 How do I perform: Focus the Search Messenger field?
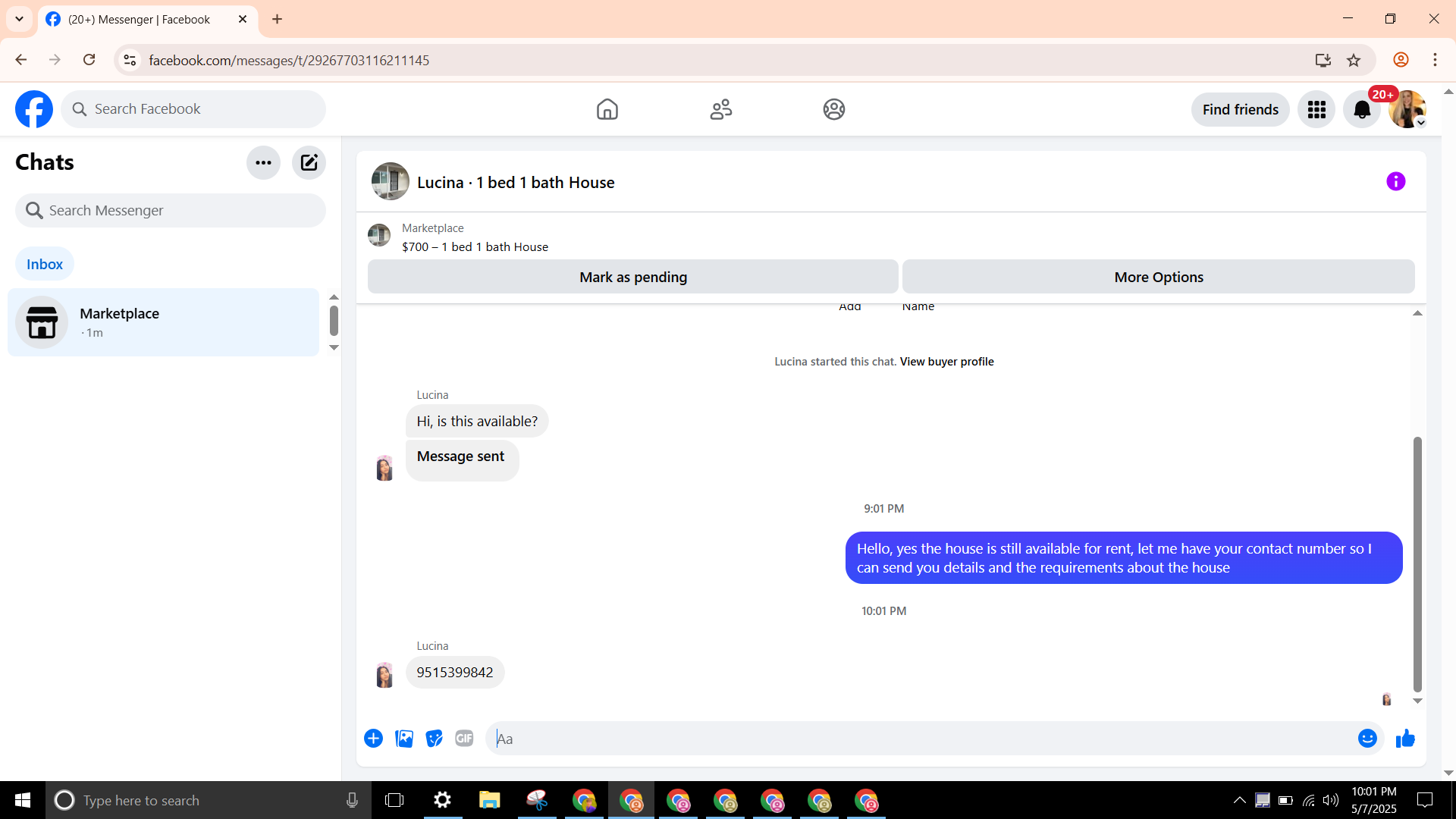pos(171,210)
